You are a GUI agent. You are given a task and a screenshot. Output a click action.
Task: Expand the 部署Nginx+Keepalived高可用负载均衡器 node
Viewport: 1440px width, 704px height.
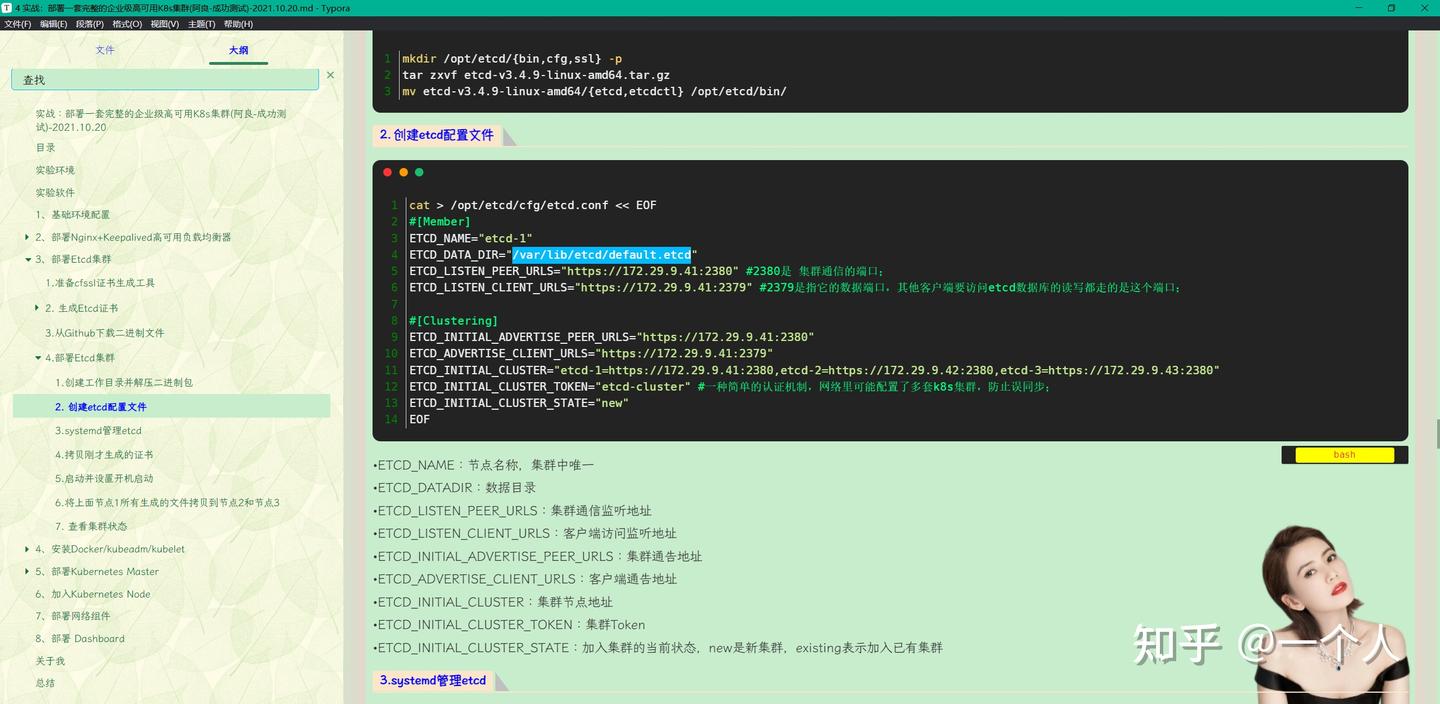click(x=27, y=237)
